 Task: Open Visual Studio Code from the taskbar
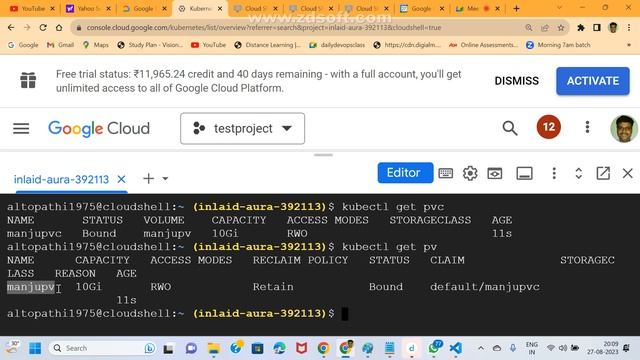point(456,348)
